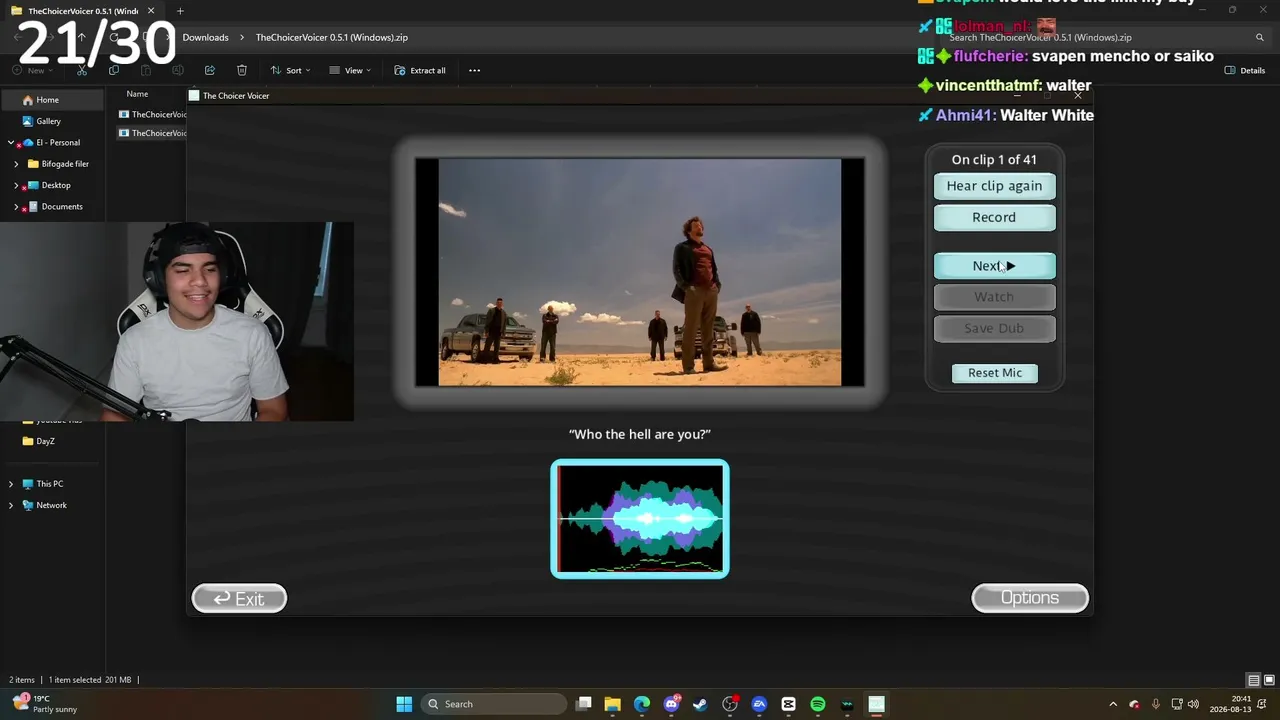Screen dimensions: 1280x720
Task: Click the volume icon in system tray
Action: [1193, 704]
